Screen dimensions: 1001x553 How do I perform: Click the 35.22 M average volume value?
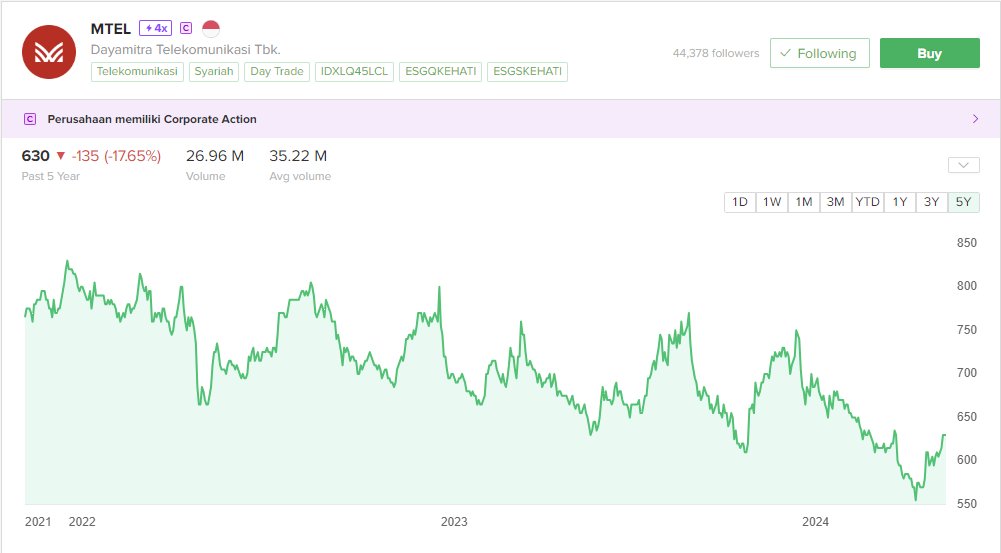coord(298,156)
